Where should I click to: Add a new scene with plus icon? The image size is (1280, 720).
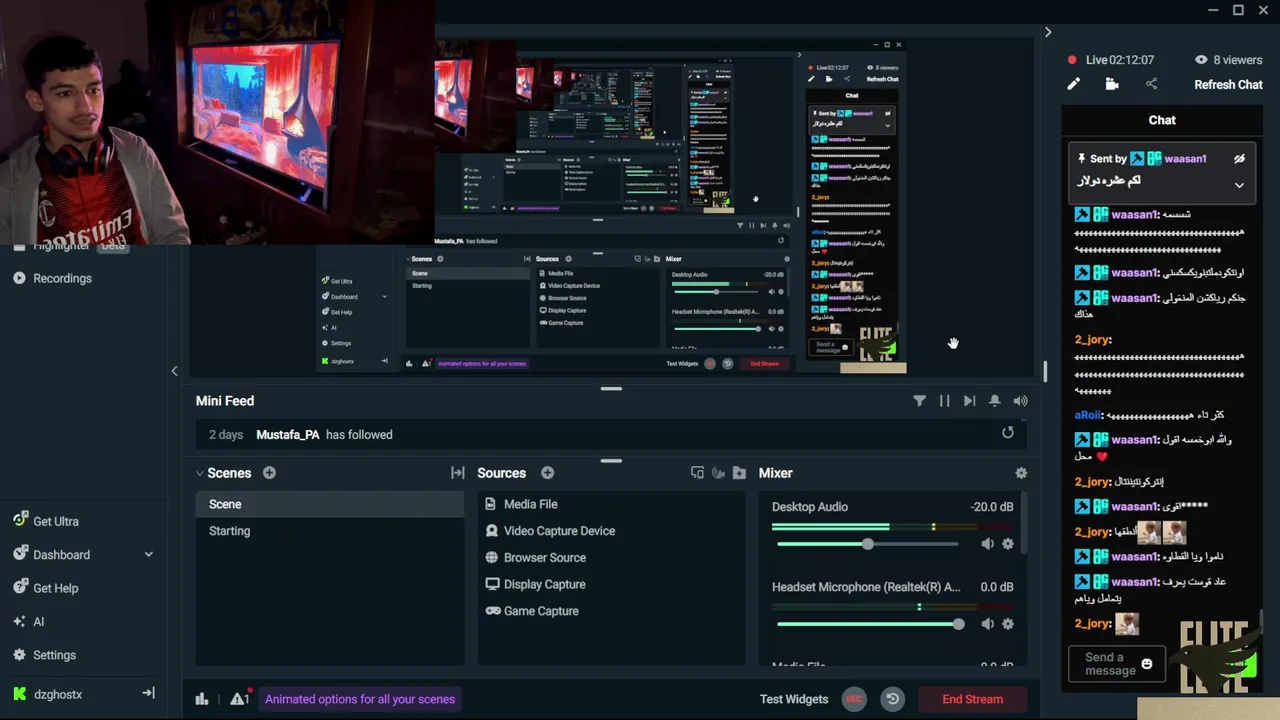click(269, 473)
